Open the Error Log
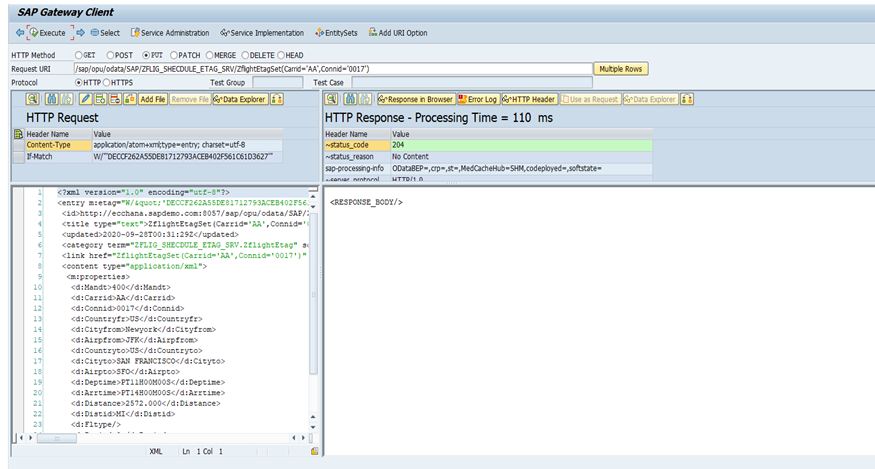875x469 pixels. pos(478,99)
